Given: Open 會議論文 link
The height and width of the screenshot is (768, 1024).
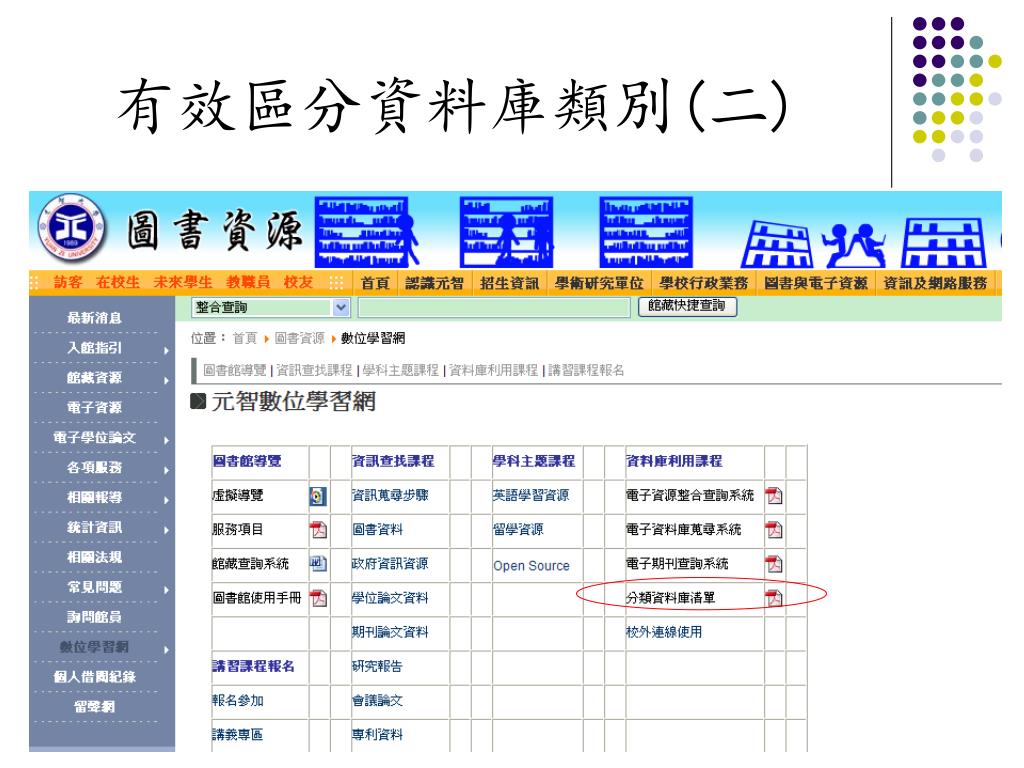Looking at the screenshot, I should [377, 701].
